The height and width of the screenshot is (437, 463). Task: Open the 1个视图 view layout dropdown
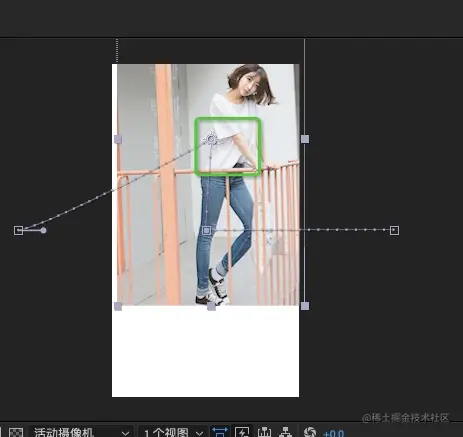coord(173,432)
